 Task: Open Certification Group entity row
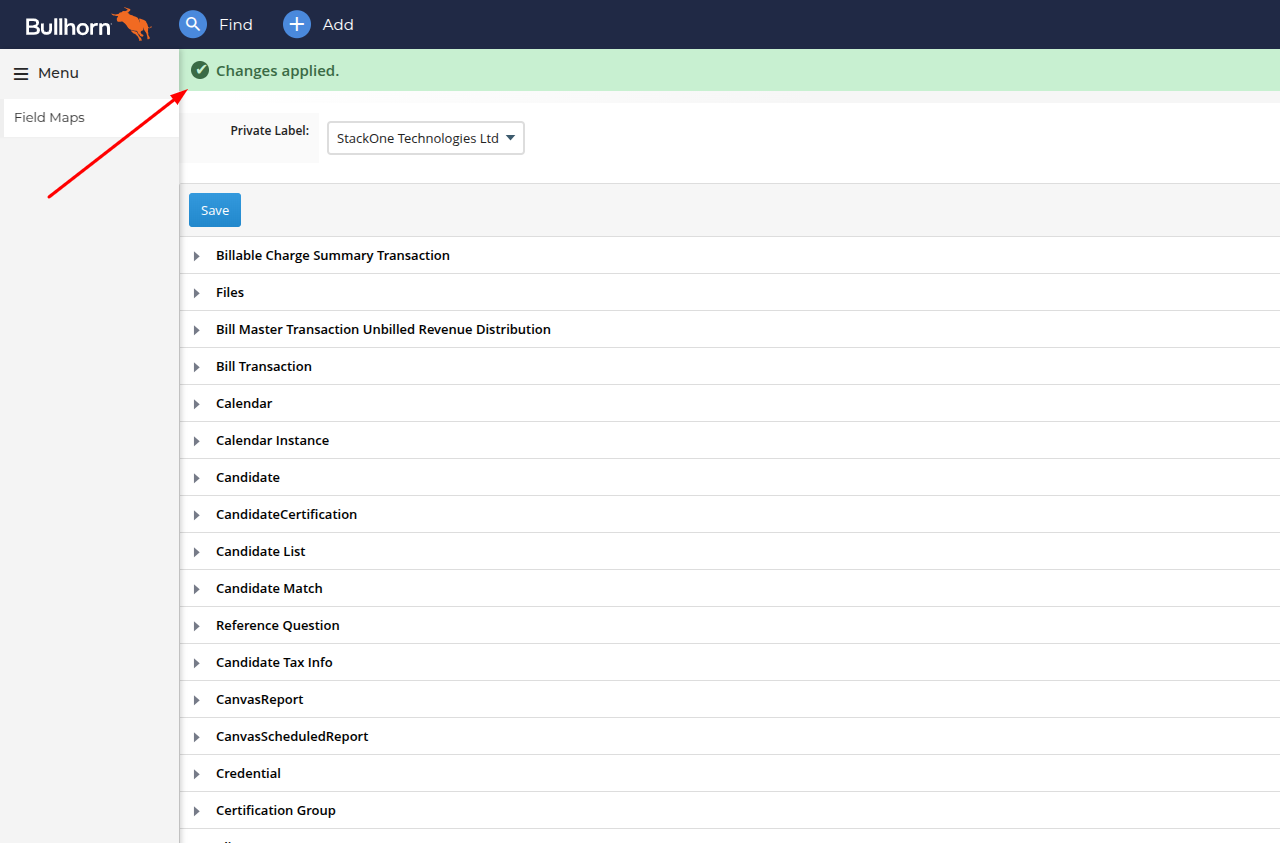(730, 811)
